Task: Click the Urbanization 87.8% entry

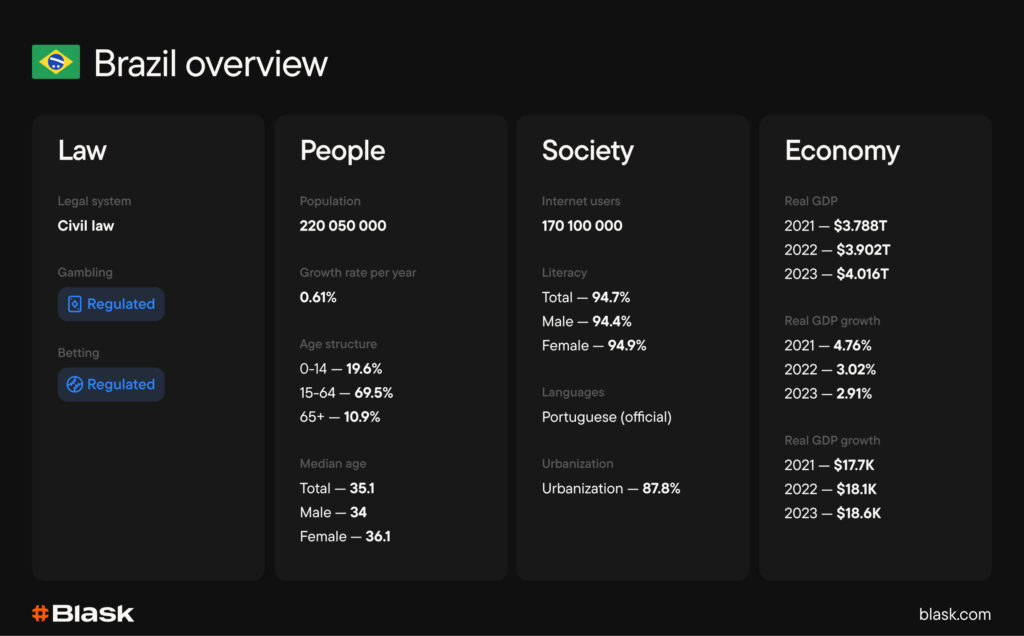Action: coord(611,489)
